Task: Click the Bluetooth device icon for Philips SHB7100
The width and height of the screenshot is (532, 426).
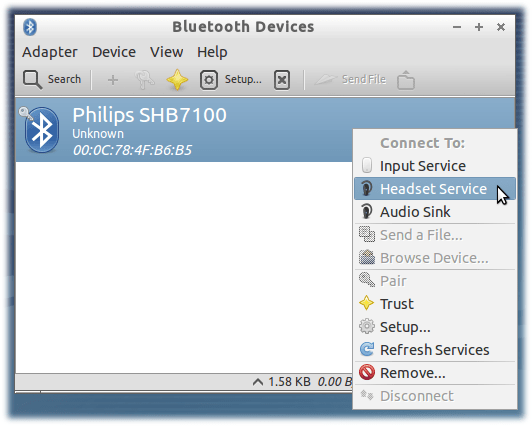Action: (41, 130)
